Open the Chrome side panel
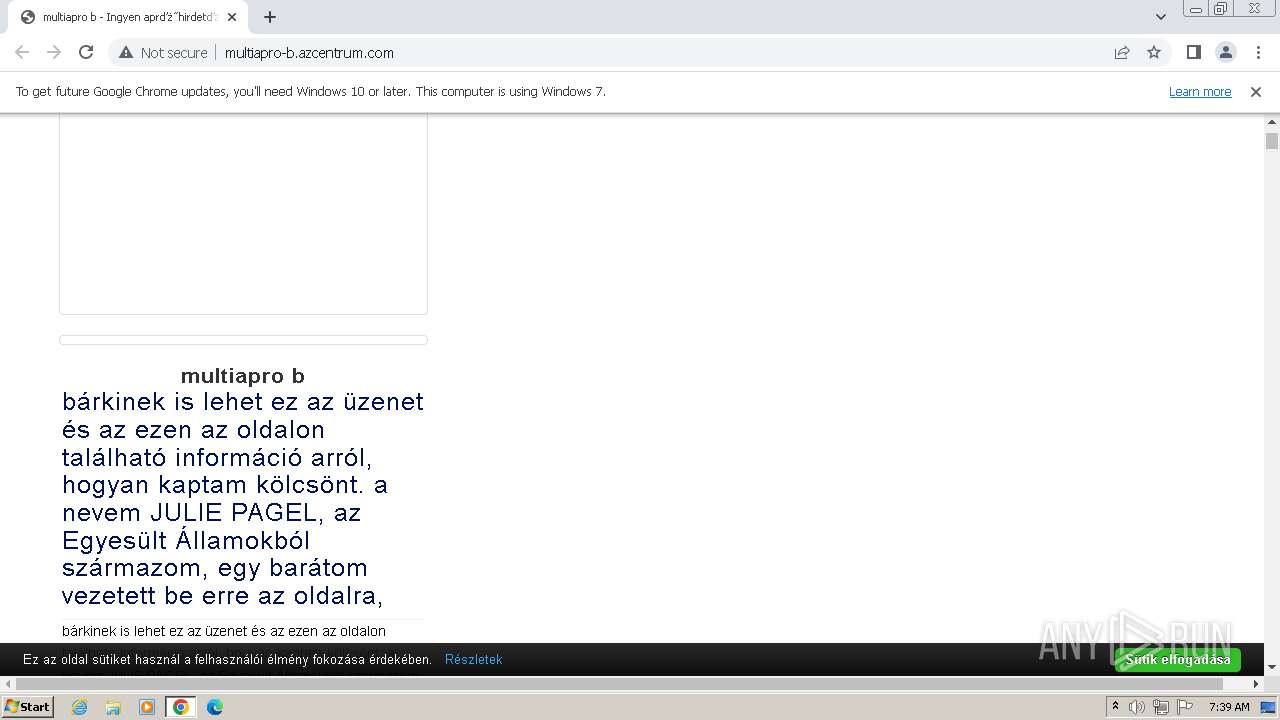 [x=1194, y=53]
